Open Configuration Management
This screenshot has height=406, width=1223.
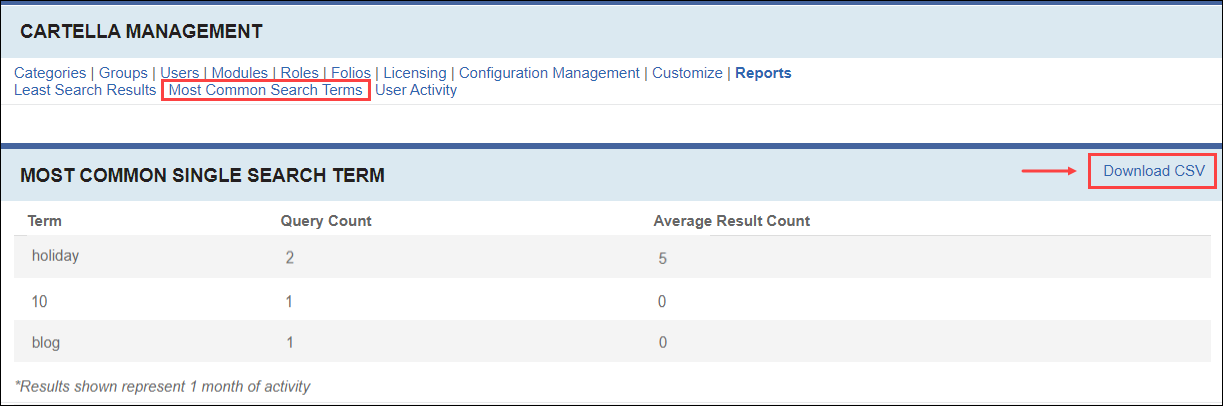click(549, 73)
